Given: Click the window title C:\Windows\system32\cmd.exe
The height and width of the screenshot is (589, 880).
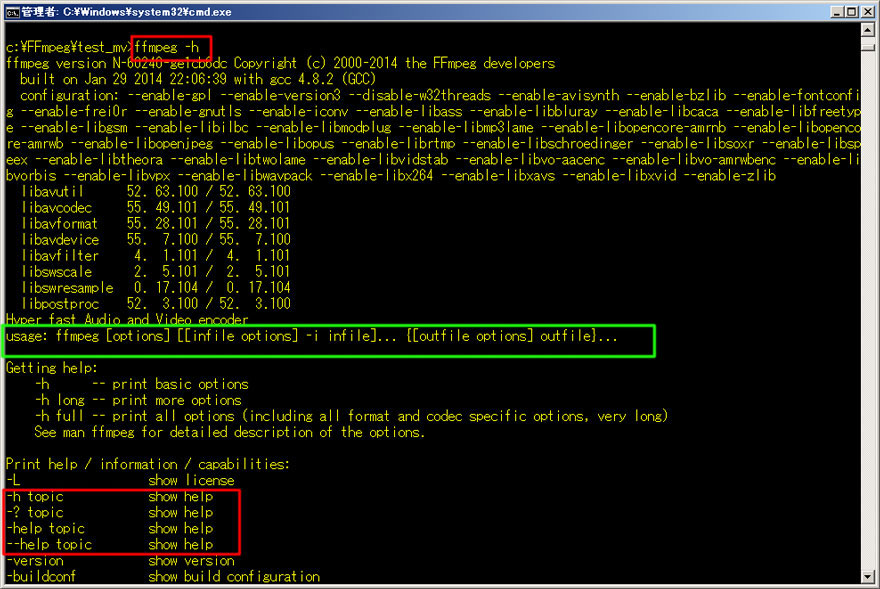Looking at the screenshot, I should (x=147, y=12).
